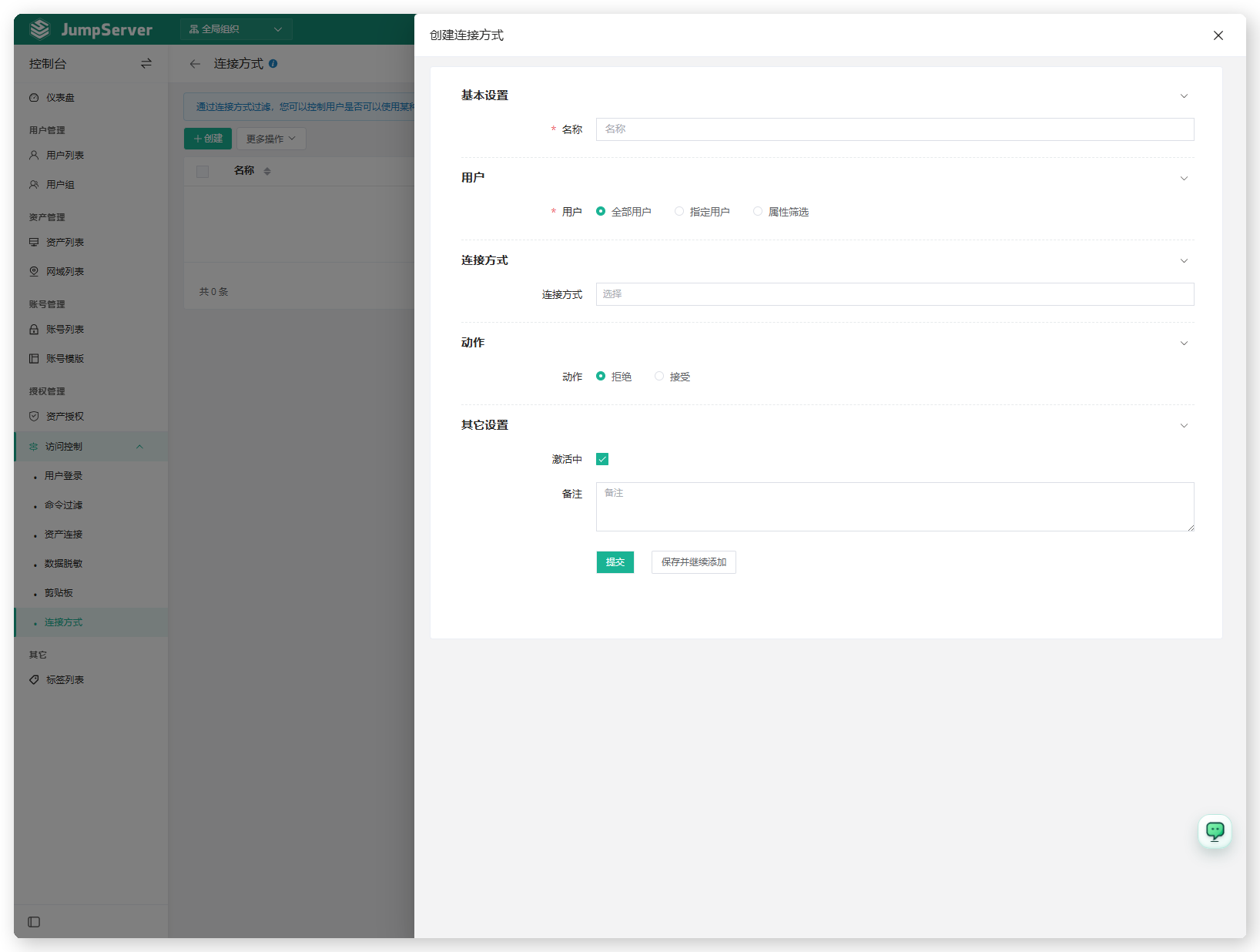Image resolution: width=1260 pixels, height=952 pixels.
Task: Click the 提交 button
Action: coord(615,562)
